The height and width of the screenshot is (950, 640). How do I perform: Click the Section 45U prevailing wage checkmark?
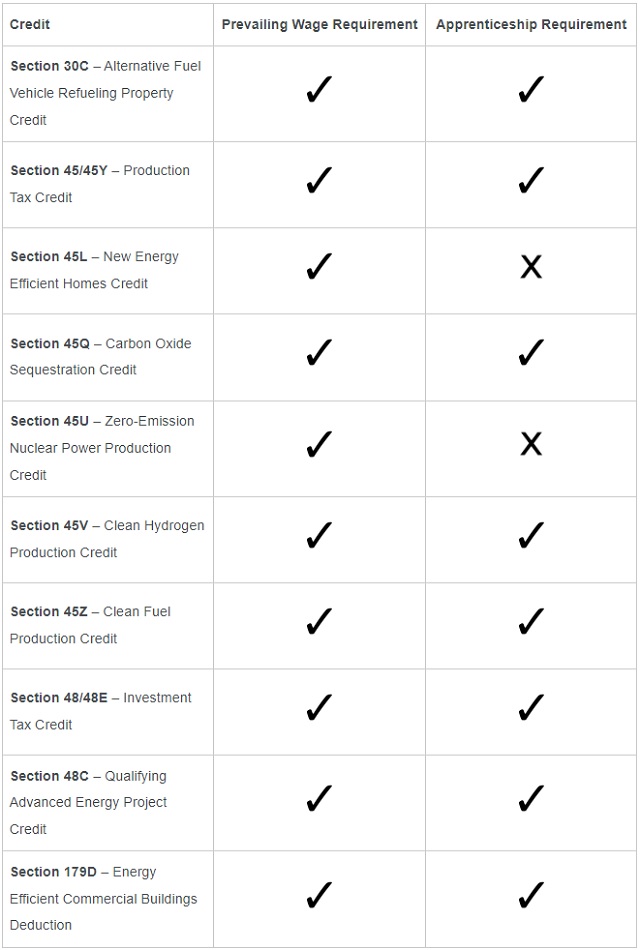319,445
